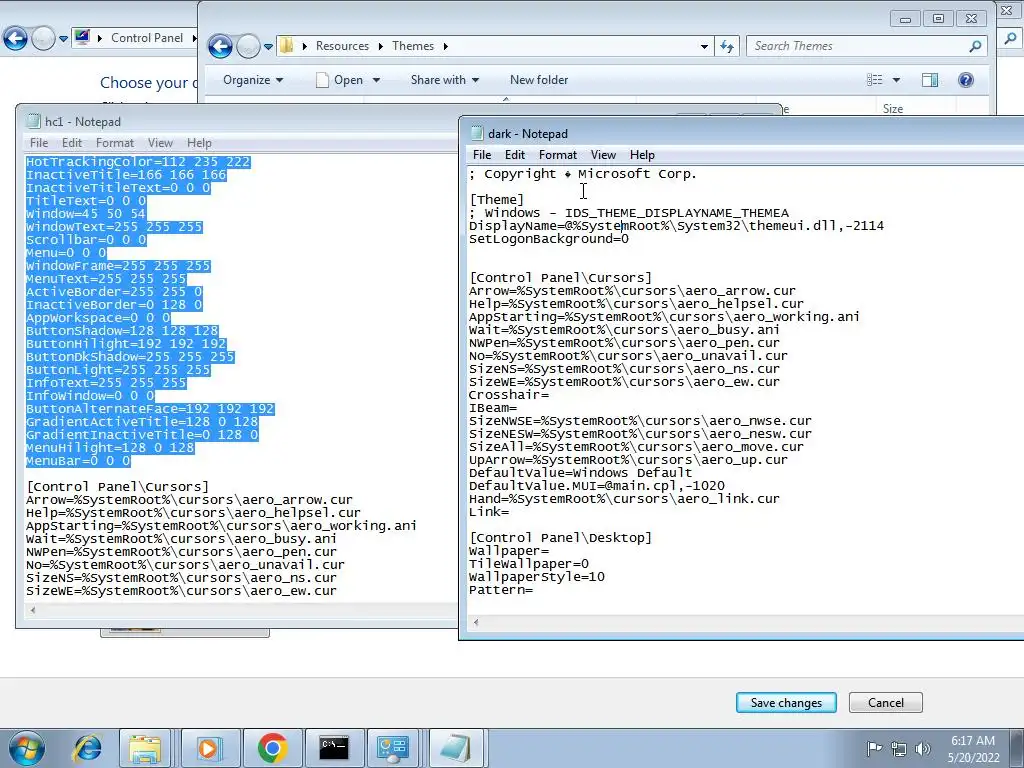Image resolution: width=1024 pixels, height=768 pixels.
Task: Click '[Theme]' section line in dark Notepad
Action: [496, 200]
